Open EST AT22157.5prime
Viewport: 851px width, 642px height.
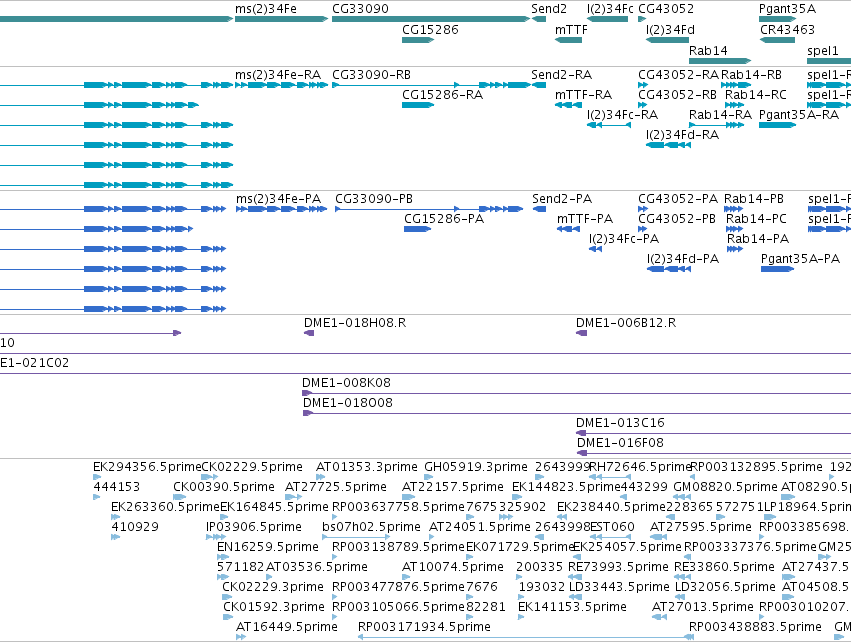pos(453,487)
